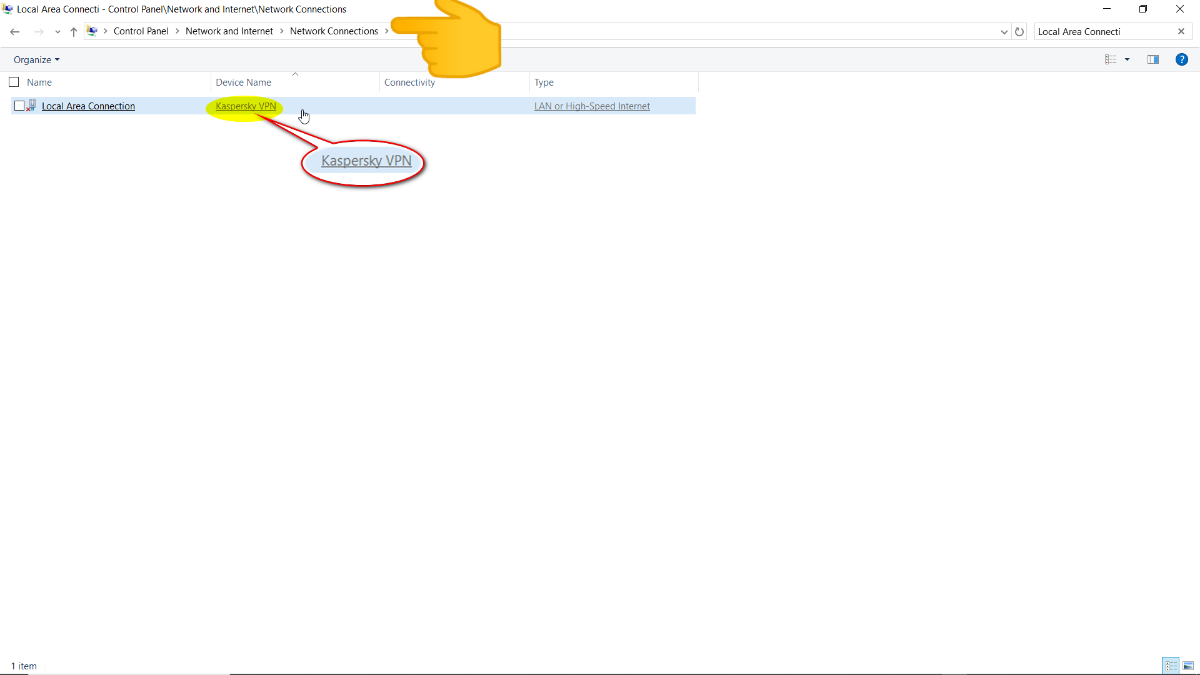Navigate to Network and Internet breadcrumb
The height and width of the screenshot is (675, 1200).
click(x=229, y=31)
